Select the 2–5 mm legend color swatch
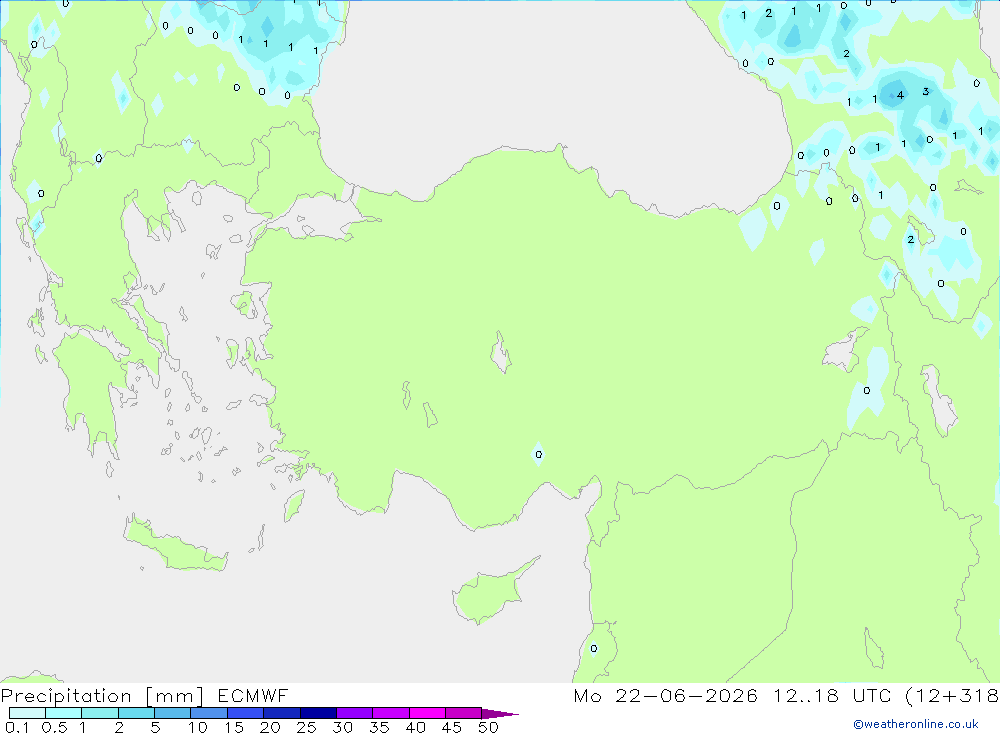Image resolution: width=1000 pixels, height=733 pixels. 136,713
